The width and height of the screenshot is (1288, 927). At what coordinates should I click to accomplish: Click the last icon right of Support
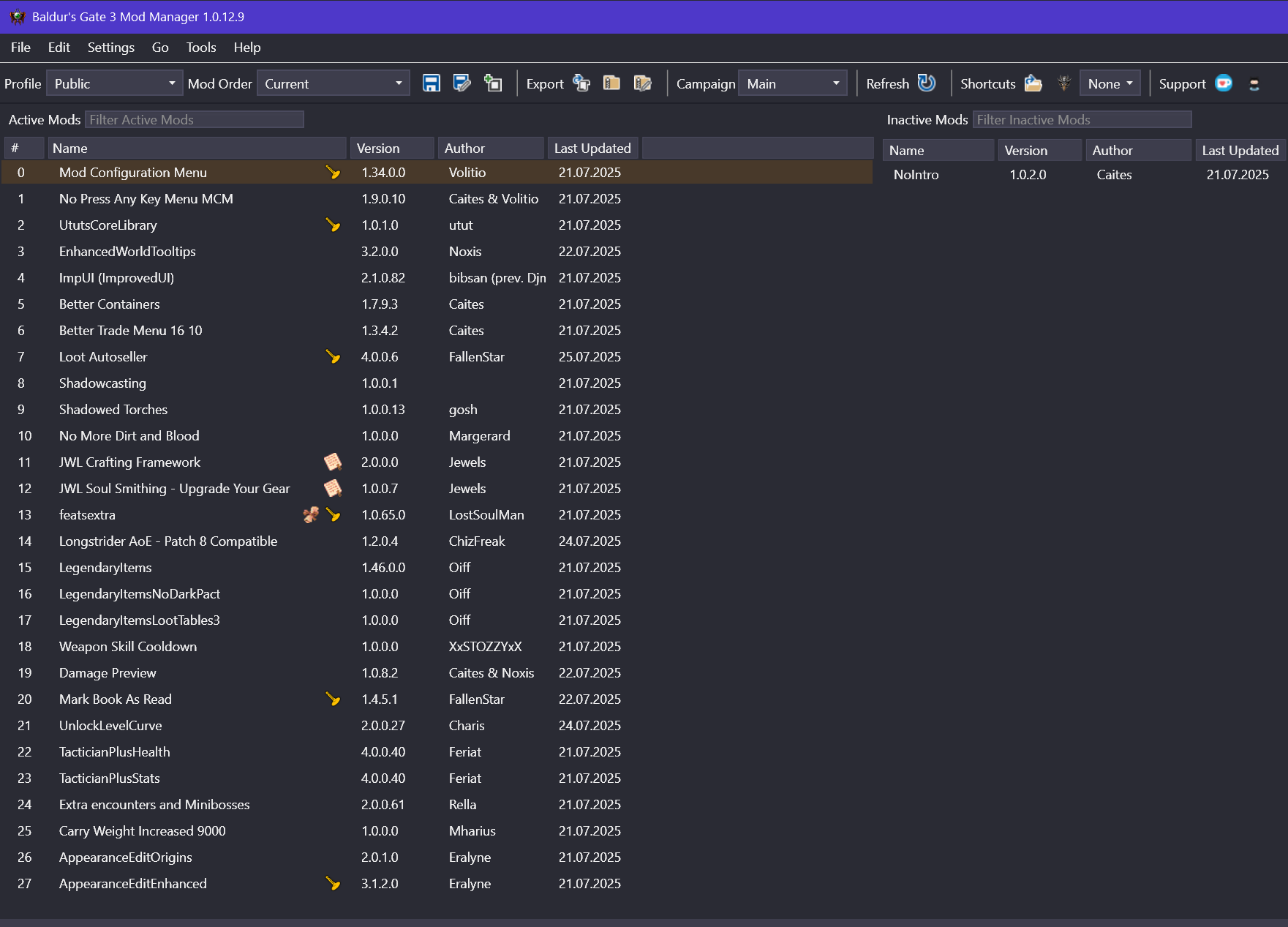[x=1254, y=84]
